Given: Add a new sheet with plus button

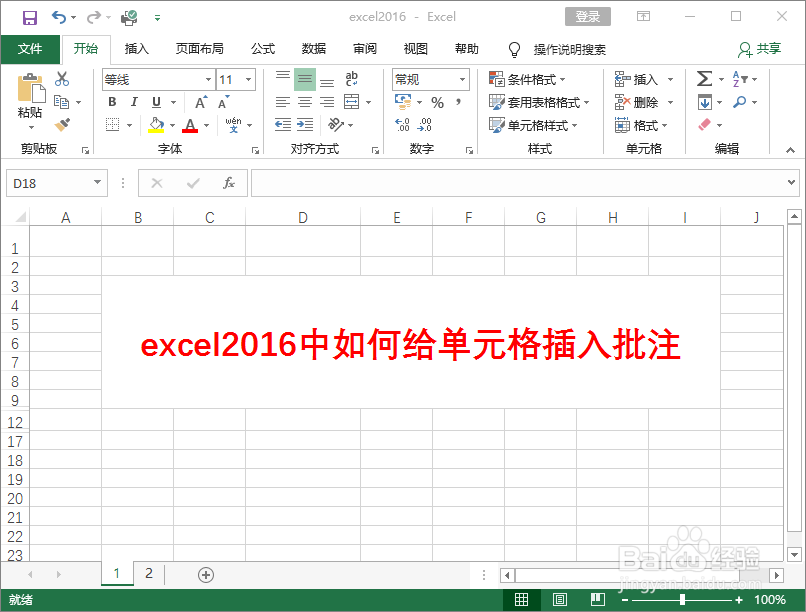Looking at the screenshot, I should (206, 574).
